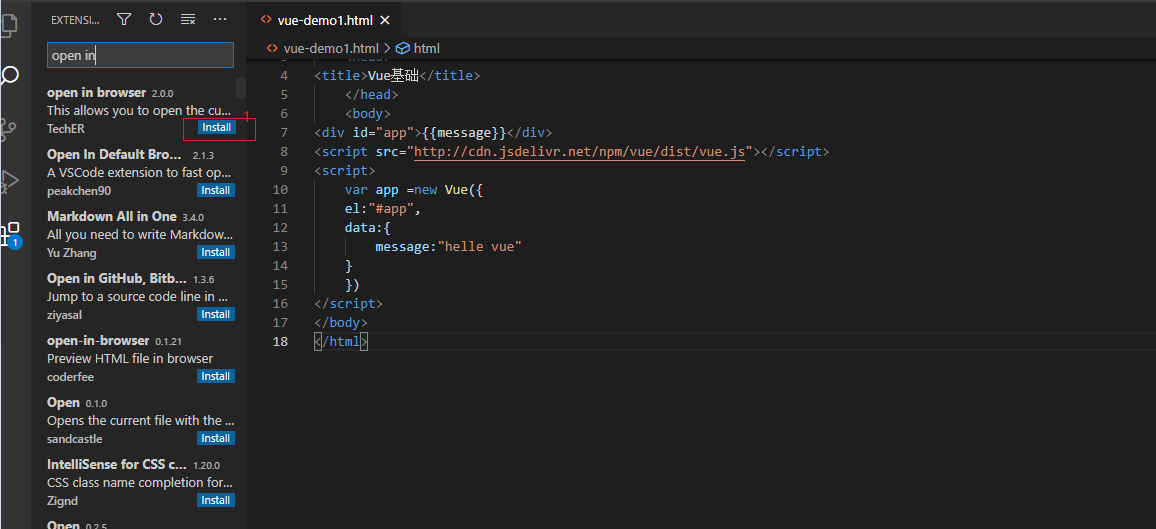1156x529 pixels.
Task: Open Source Control view in activity bar
Action: click(7, 129)
